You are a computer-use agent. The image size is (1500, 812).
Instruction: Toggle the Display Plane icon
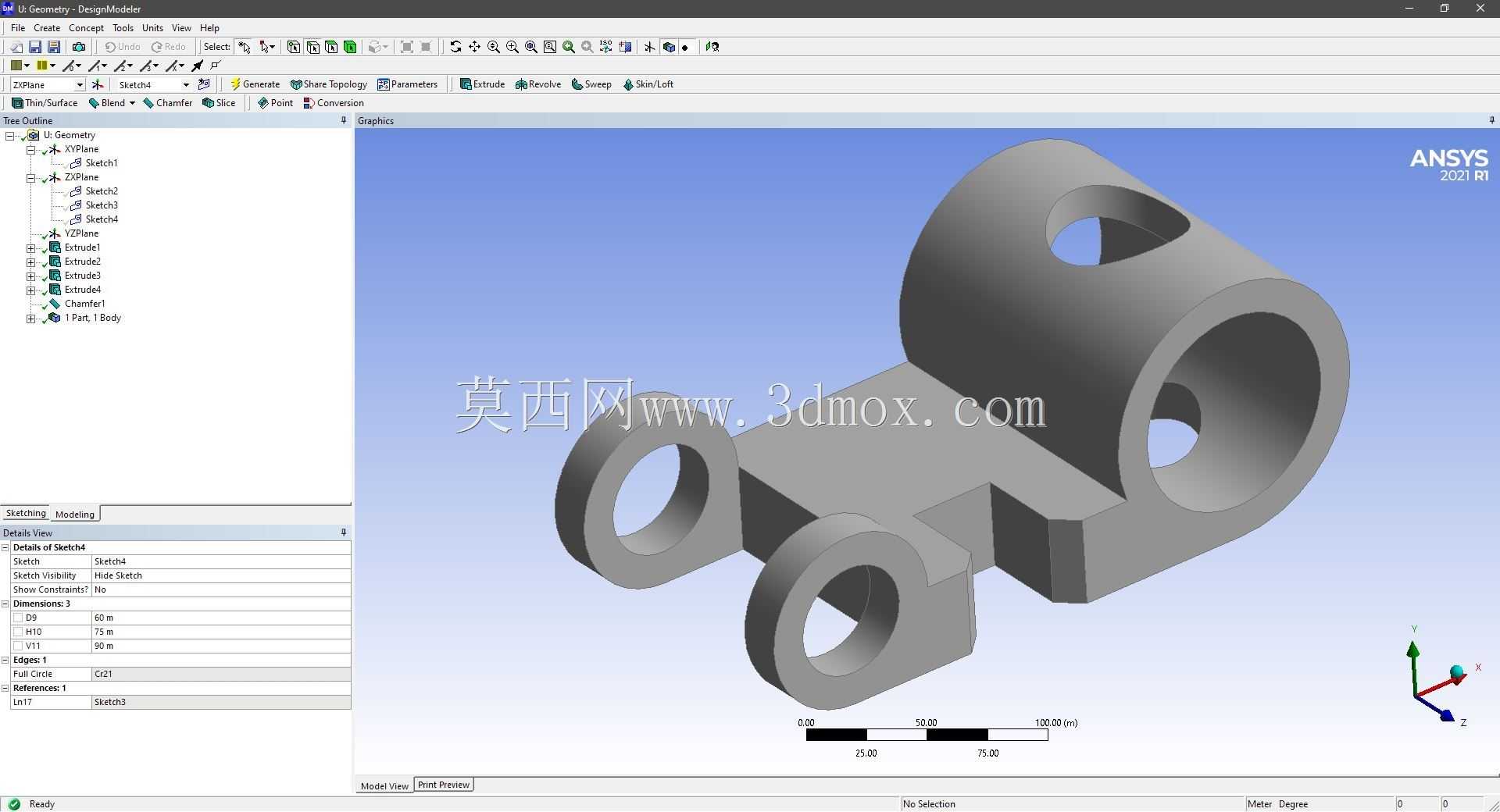coord(649,47)
